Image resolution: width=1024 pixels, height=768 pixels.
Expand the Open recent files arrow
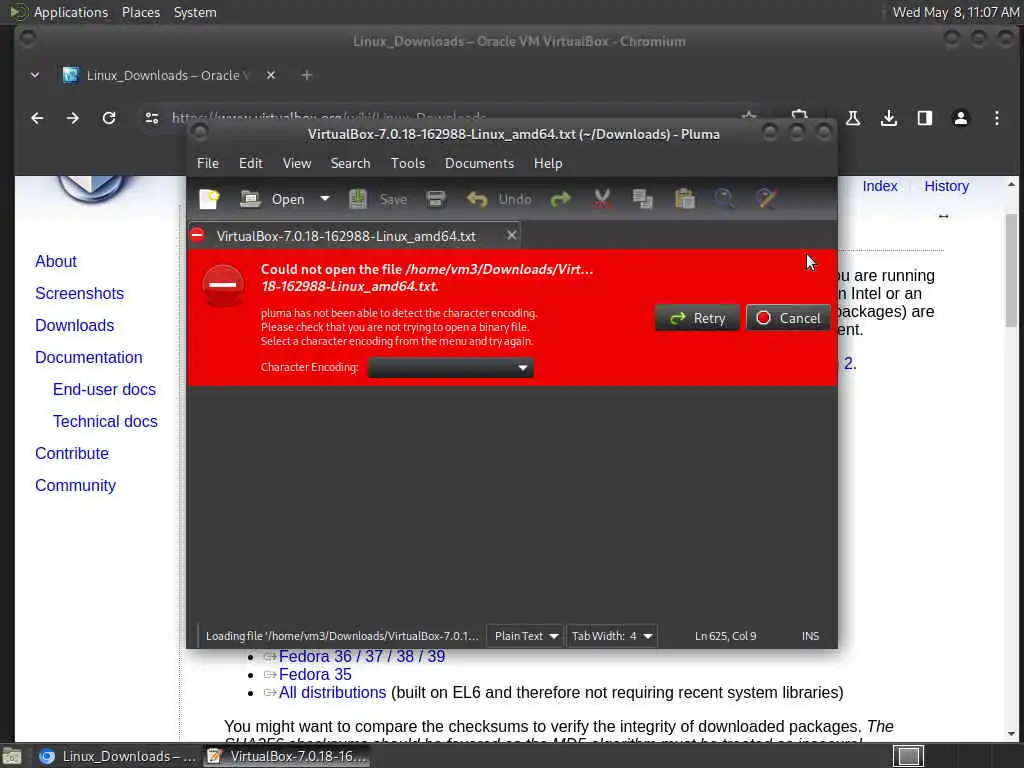[325, 199]
